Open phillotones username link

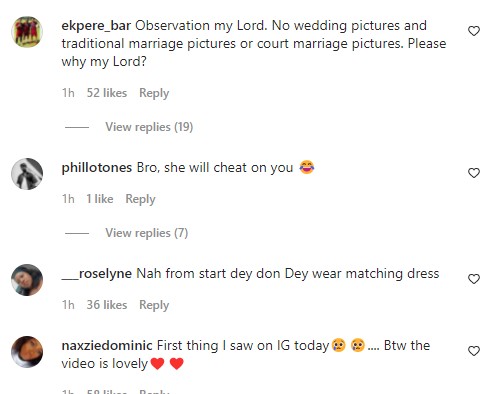coord(97,168)
